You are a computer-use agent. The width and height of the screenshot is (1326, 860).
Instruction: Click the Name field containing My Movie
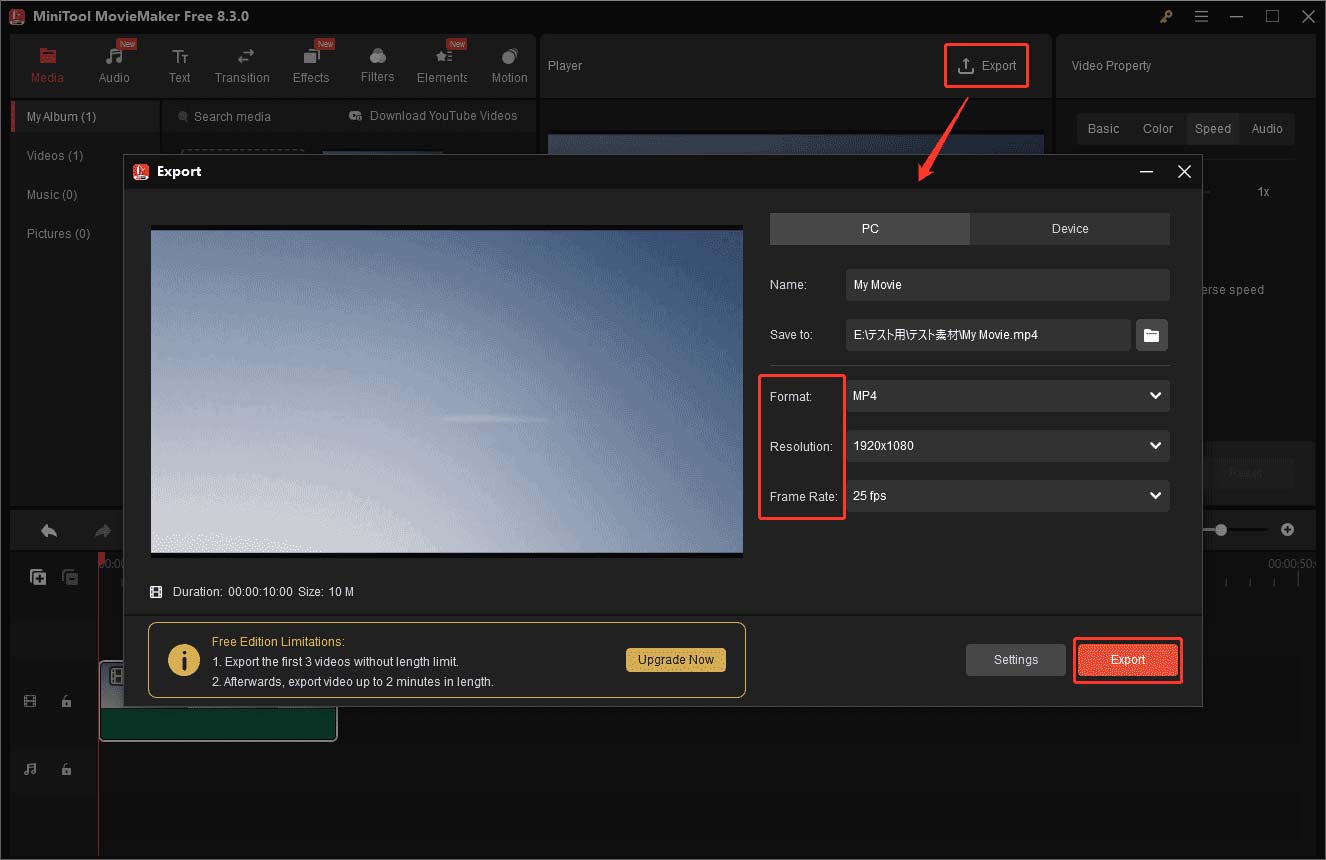click(1008, 285)
